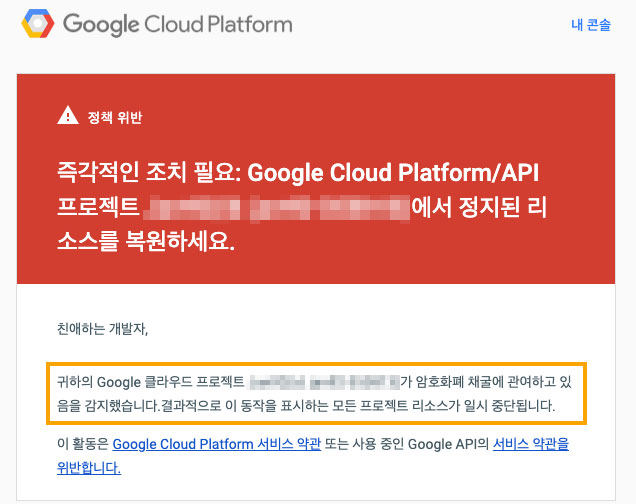Click the Google Cloud Platform wordmark text

[x=178, y=24]
